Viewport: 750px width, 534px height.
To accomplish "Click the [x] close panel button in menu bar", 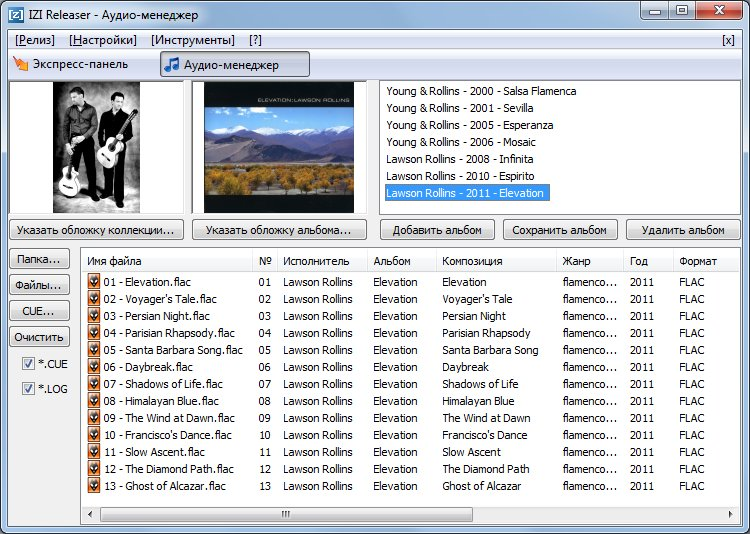I will (x=728, y=40).
